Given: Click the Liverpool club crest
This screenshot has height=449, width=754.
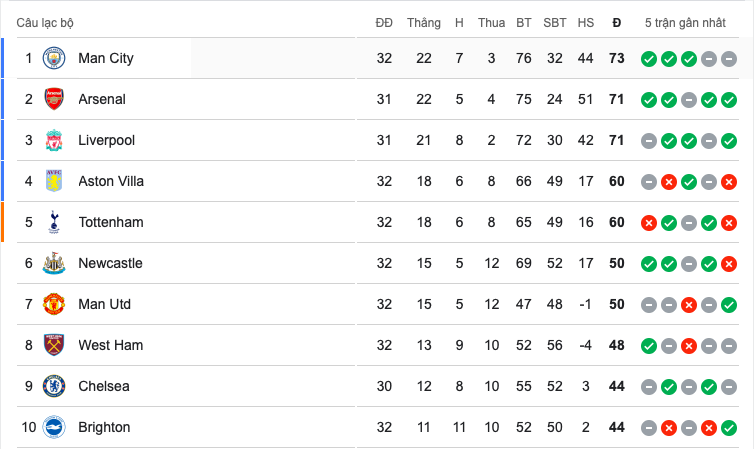Looking at the screenshot, I should coord(54,140).
